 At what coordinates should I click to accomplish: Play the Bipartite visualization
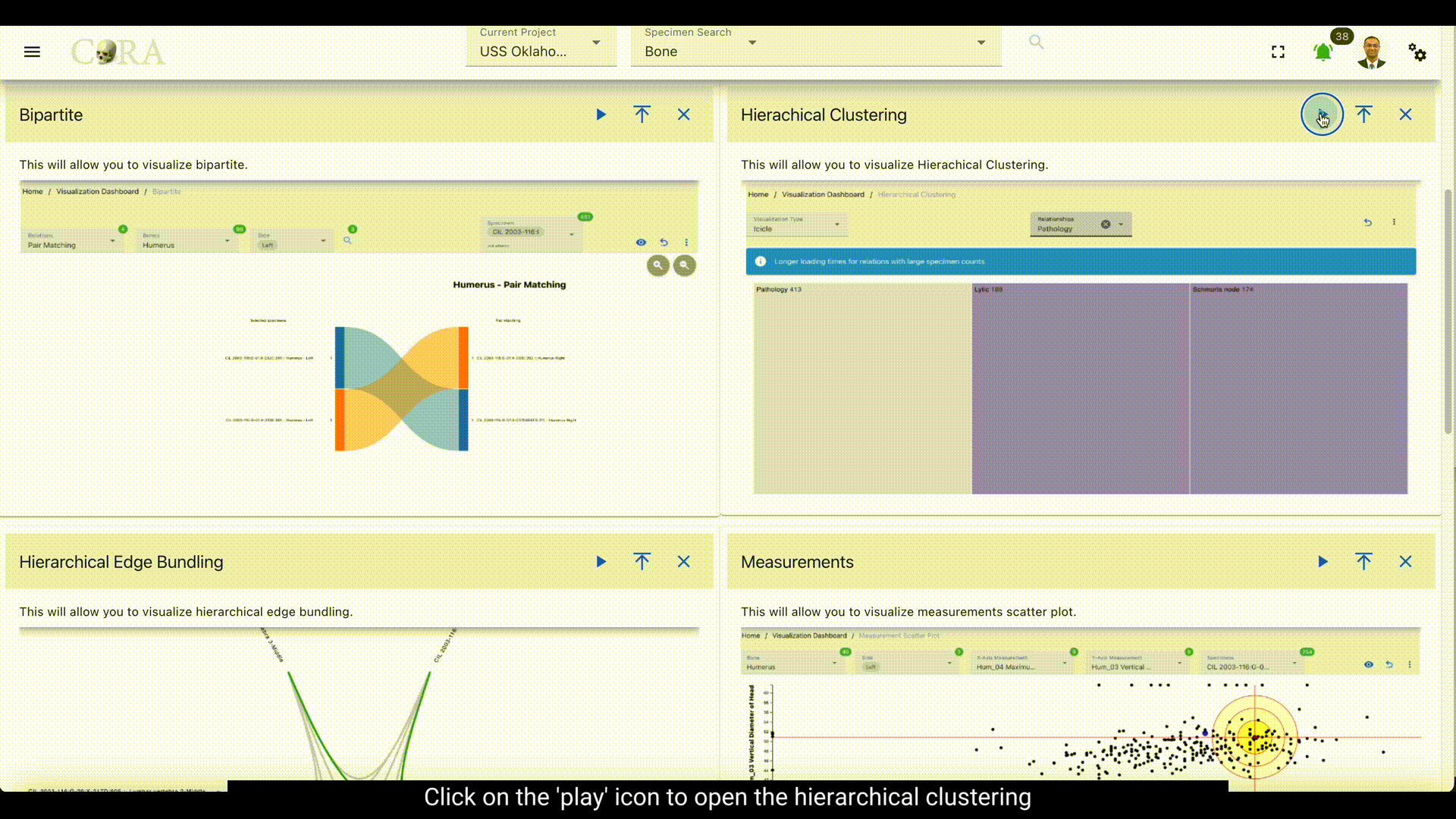pyautogui.click(x=601, y=115)
